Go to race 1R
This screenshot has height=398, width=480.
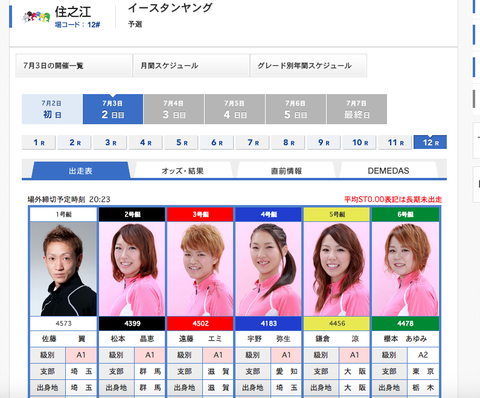pos(39,143)
